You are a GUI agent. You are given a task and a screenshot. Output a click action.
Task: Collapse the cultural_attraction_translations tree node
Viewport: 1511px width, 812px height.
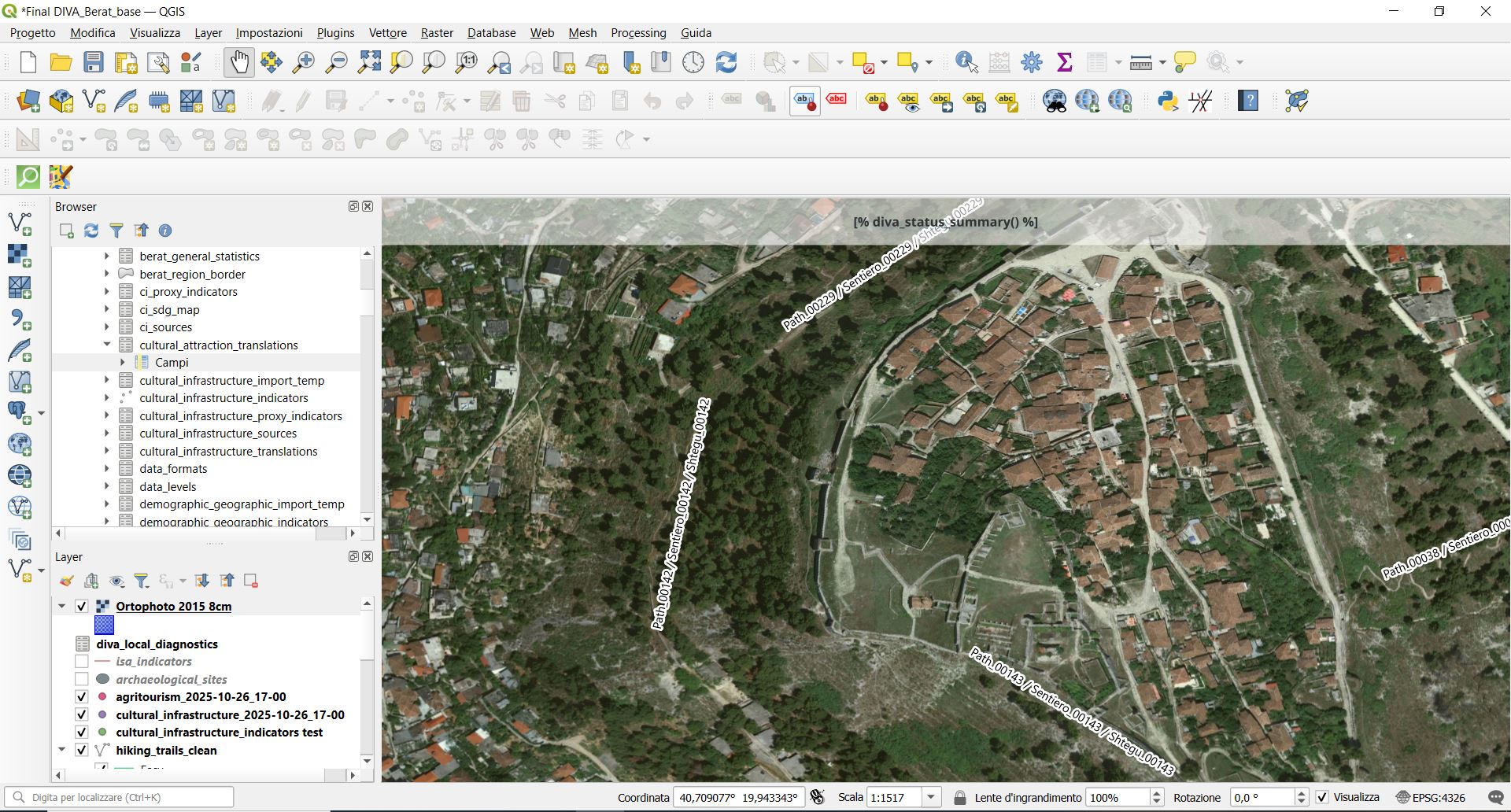coord(107,345)
